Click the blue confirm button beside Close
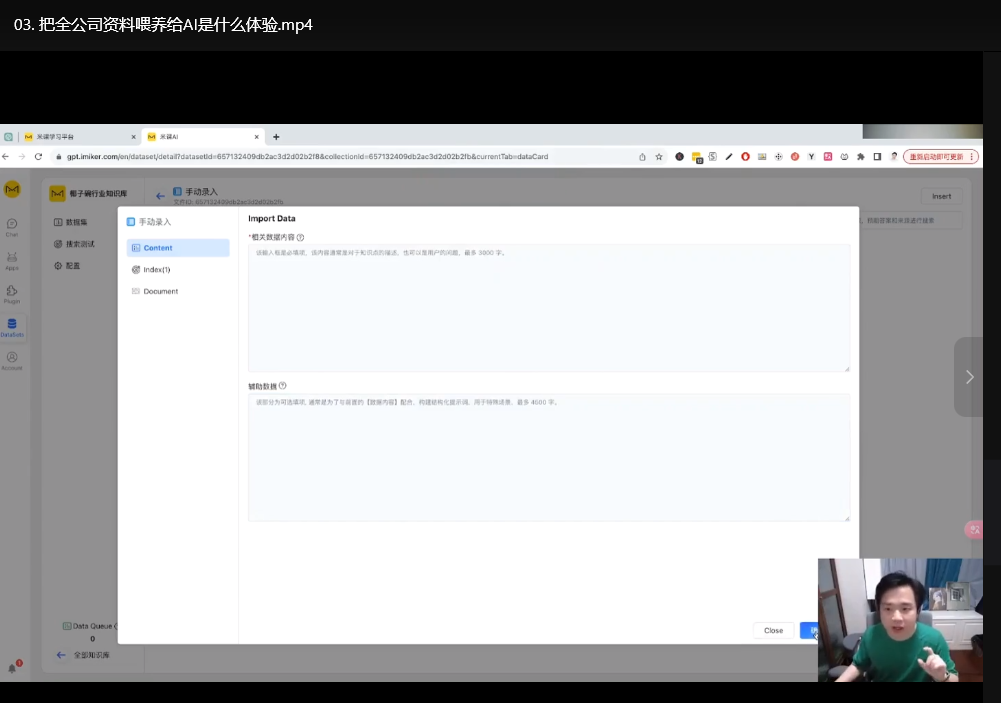This screenshot has height=703, width=1001. 809,630
